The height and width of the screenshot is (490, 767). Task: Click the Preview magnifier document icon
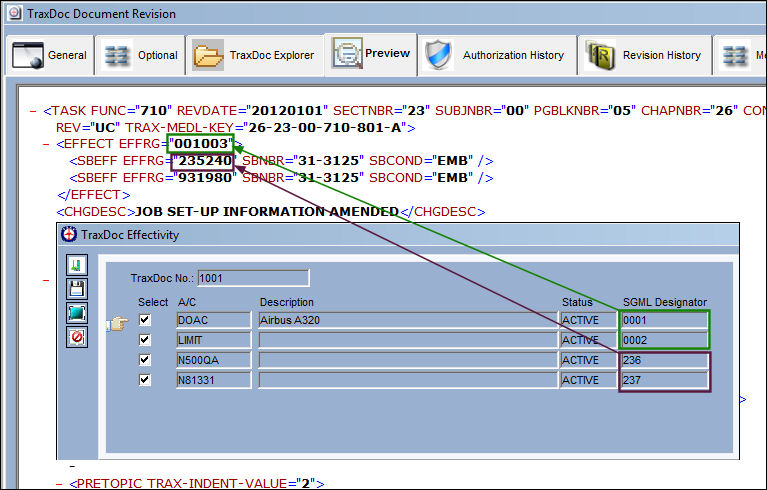coord(347,53)
